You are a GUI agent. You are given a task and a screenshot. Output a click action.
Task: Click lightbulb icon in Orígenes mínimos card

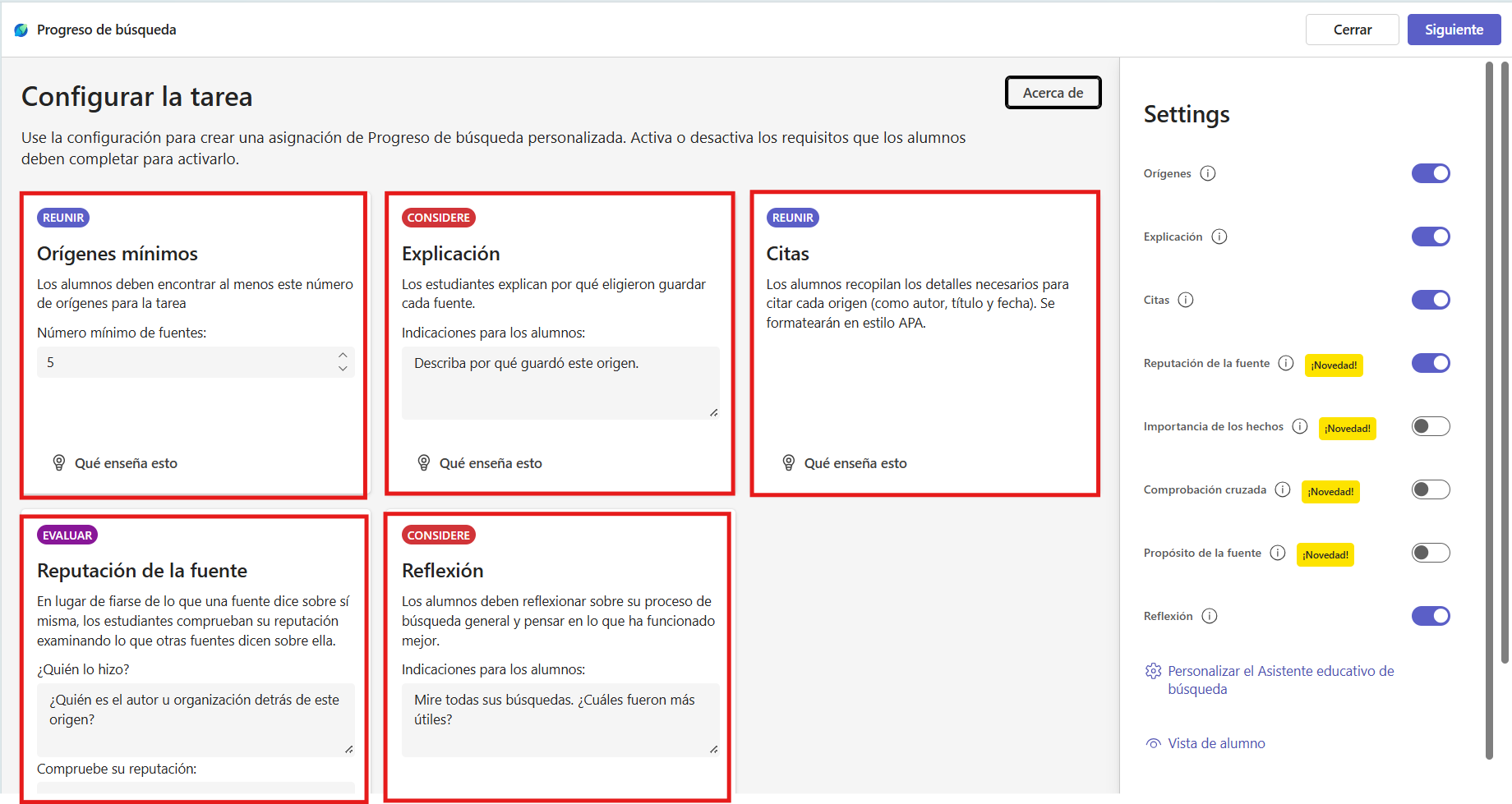(59, 463)
